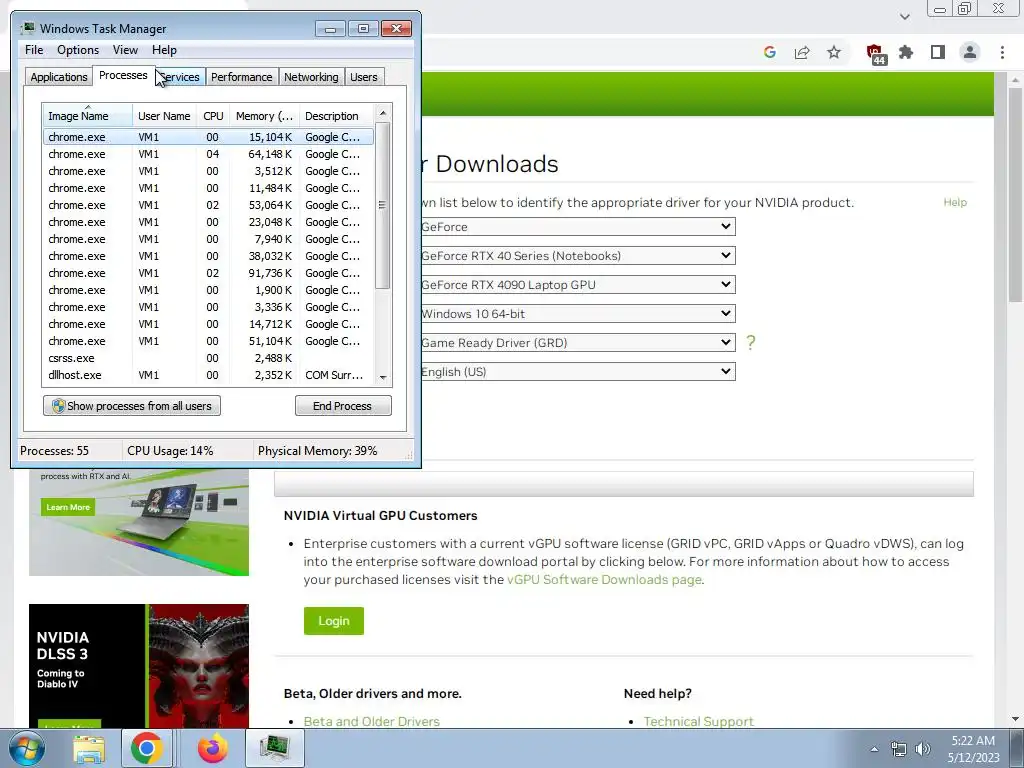Click the green question mark help icon
1024x768 pixels.
pos(751,342)
